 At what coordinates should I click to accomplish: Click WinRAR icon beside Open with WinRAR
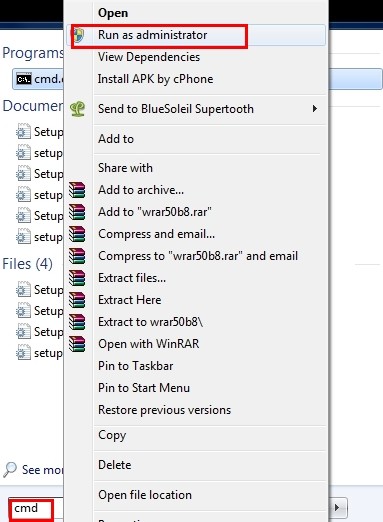[77, 344]
